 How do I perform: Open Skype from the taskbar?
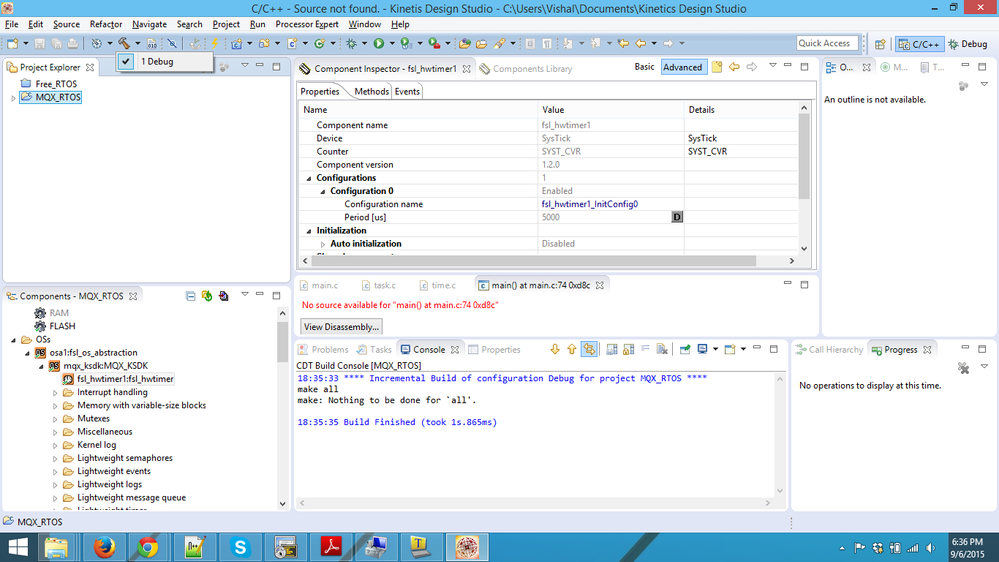tap(240, 547)
